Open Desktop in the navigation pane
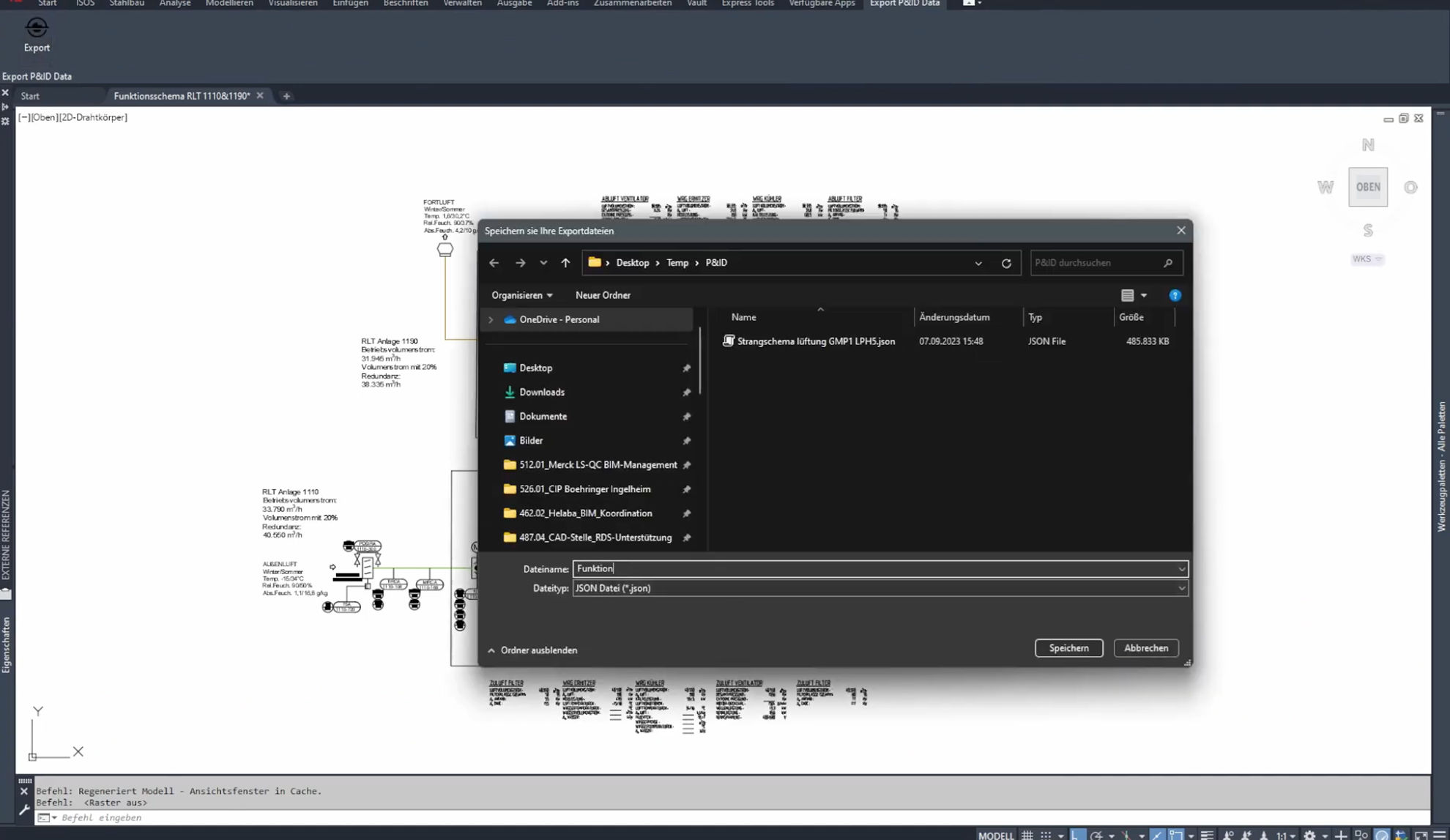This screenshot has height=840, width=1450. pos(535,368)
